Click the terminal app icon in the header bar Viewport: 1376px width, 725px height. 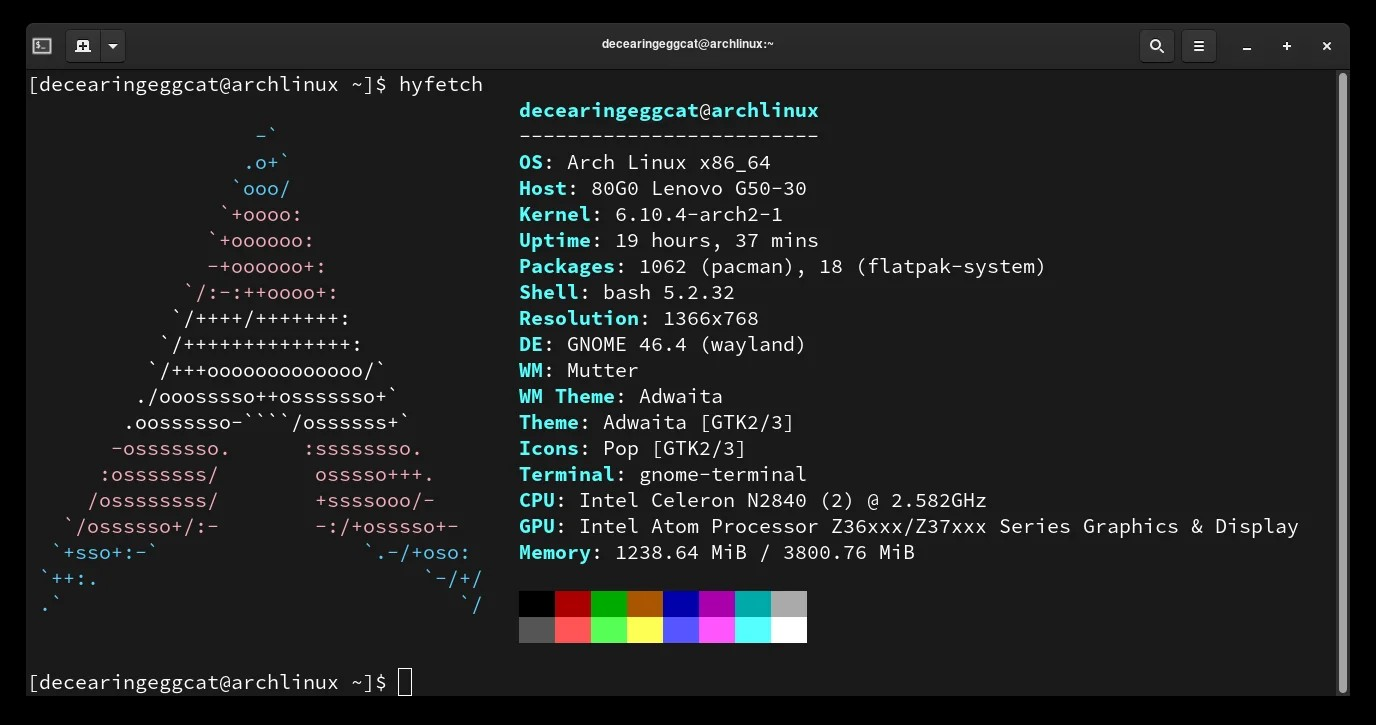42,46
